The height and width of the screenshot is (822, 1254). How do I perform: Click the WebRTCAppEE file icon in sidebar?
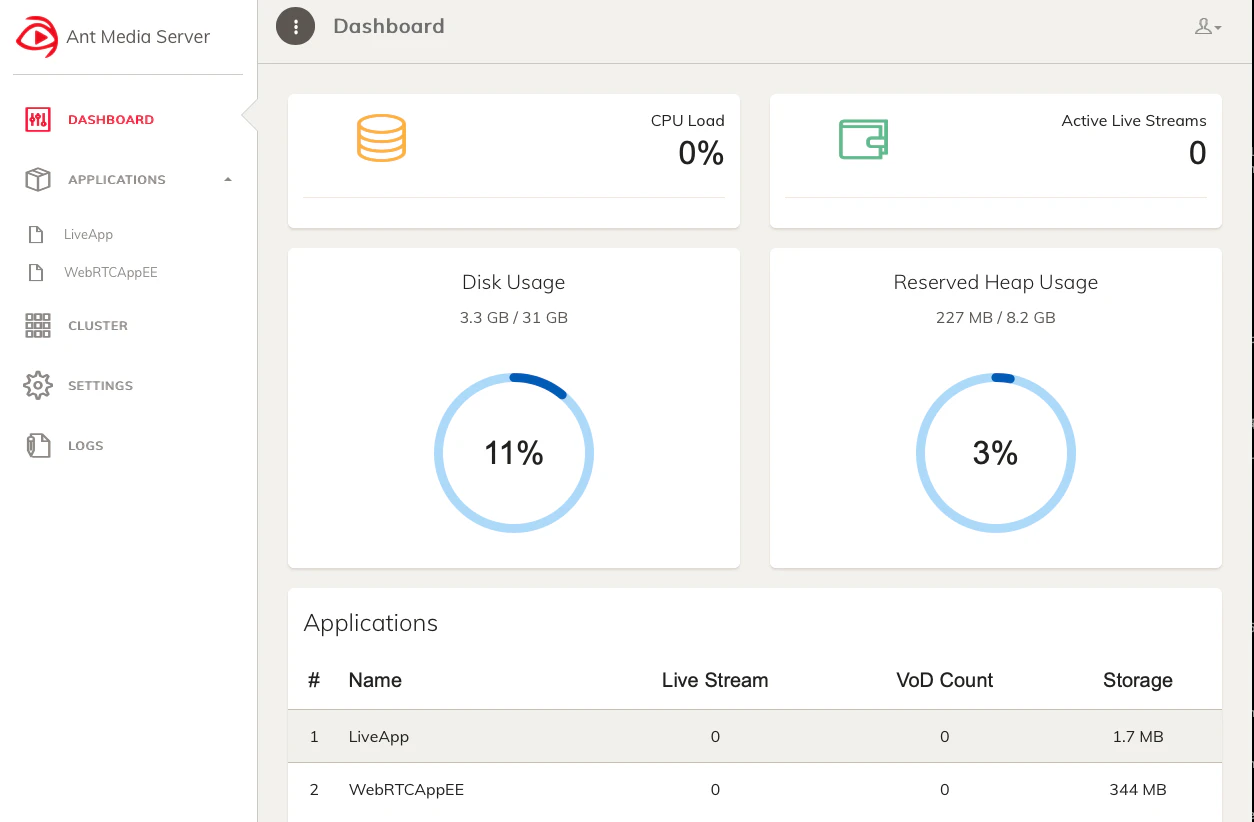tap(36, 273)
